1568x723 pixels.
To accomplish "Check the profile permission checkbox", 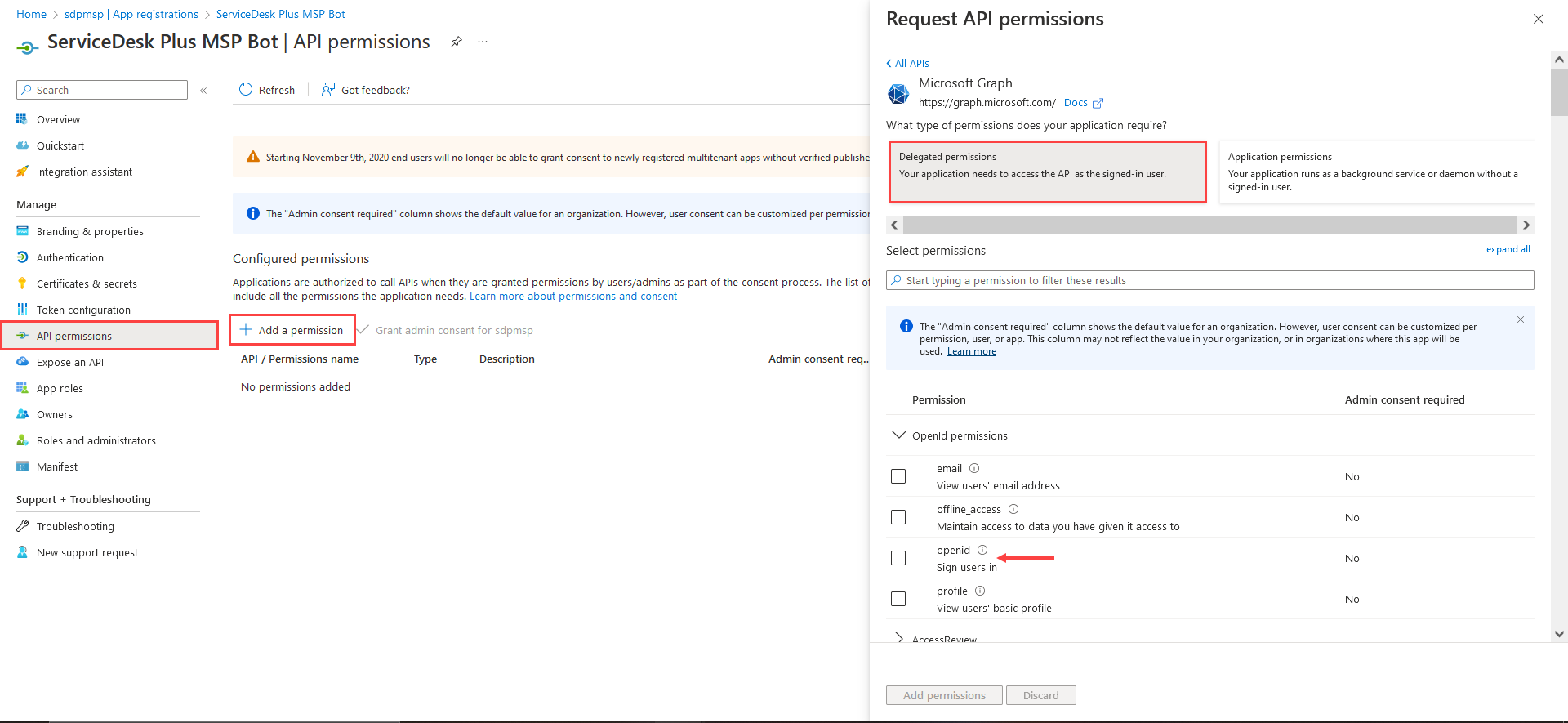I will pos(898,599).
